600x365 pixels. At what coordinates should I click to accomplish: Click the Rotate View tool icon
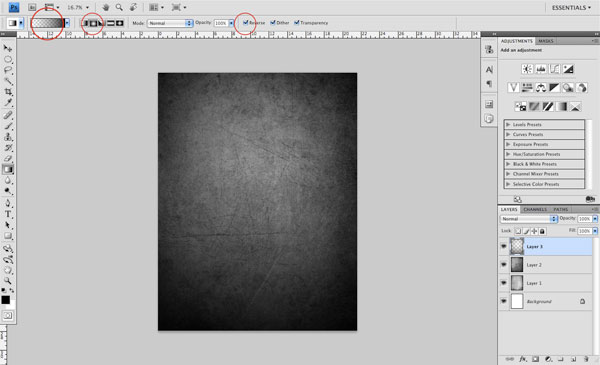pyautogui.click(x=133, y=7)
